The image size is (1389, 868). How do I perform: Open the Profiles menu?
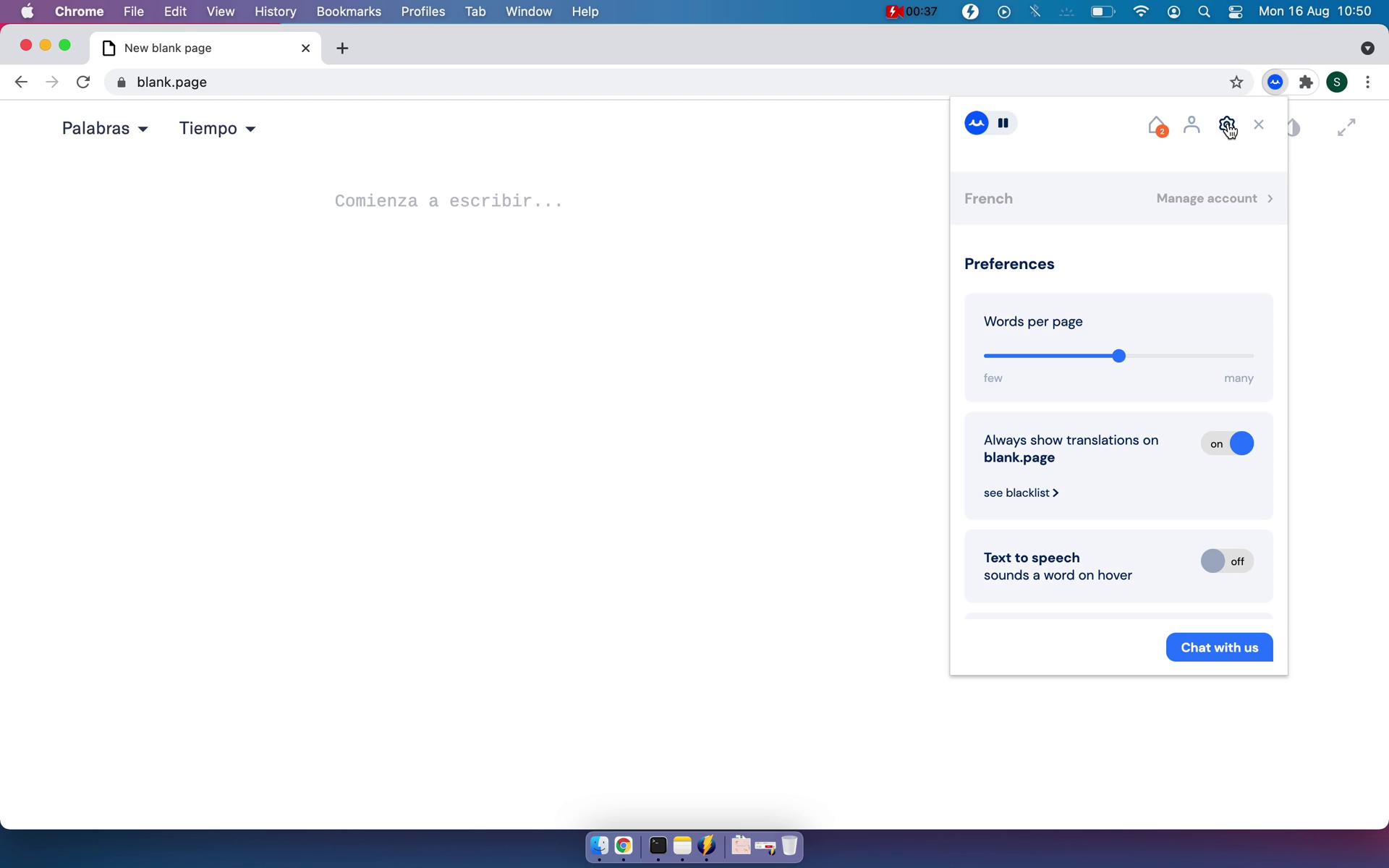423,12
